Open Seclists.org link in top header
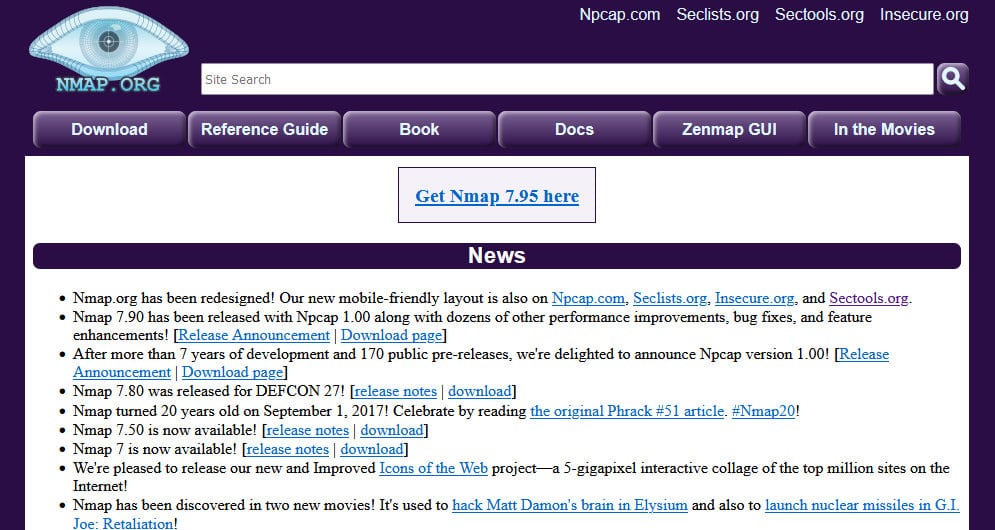Image resolution: width=995 pixels, height=530 pixels. tap(717, 15)
